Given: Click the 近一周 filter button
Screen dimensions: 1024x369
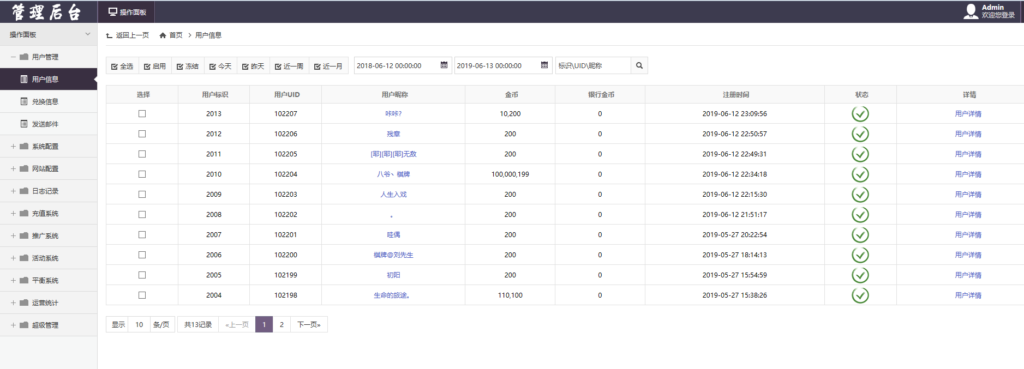Looking at the screenshot, I should click(x=289, y=66).
